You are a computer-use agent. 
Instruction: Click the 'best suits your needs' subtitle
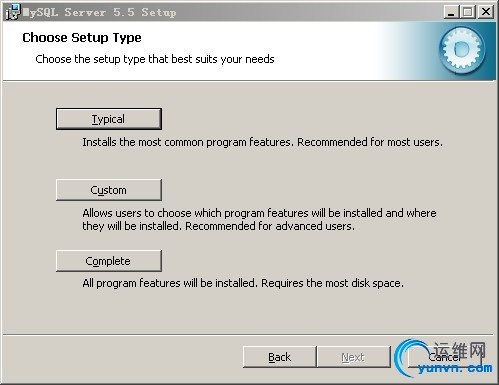click(223, 59)
